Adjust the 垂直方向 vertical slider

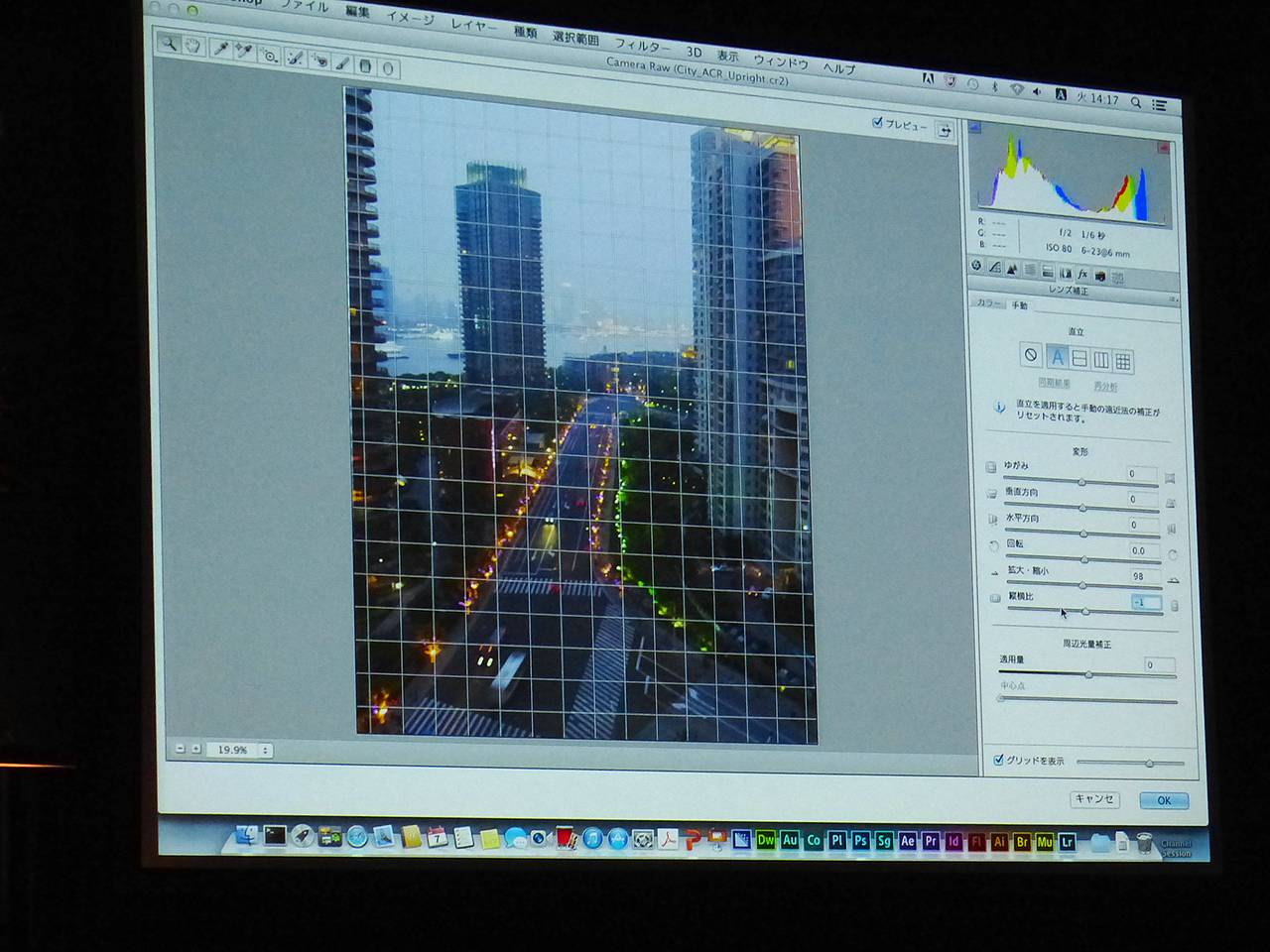1082,508
